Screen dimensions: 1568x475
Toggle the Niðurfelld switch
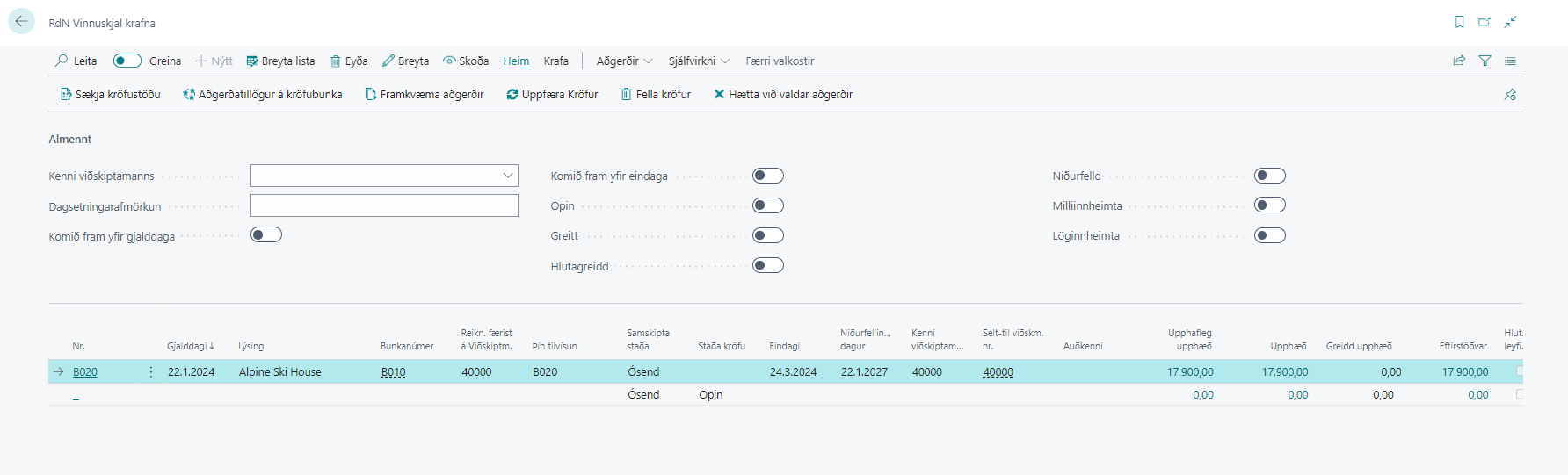point(1269,176)
